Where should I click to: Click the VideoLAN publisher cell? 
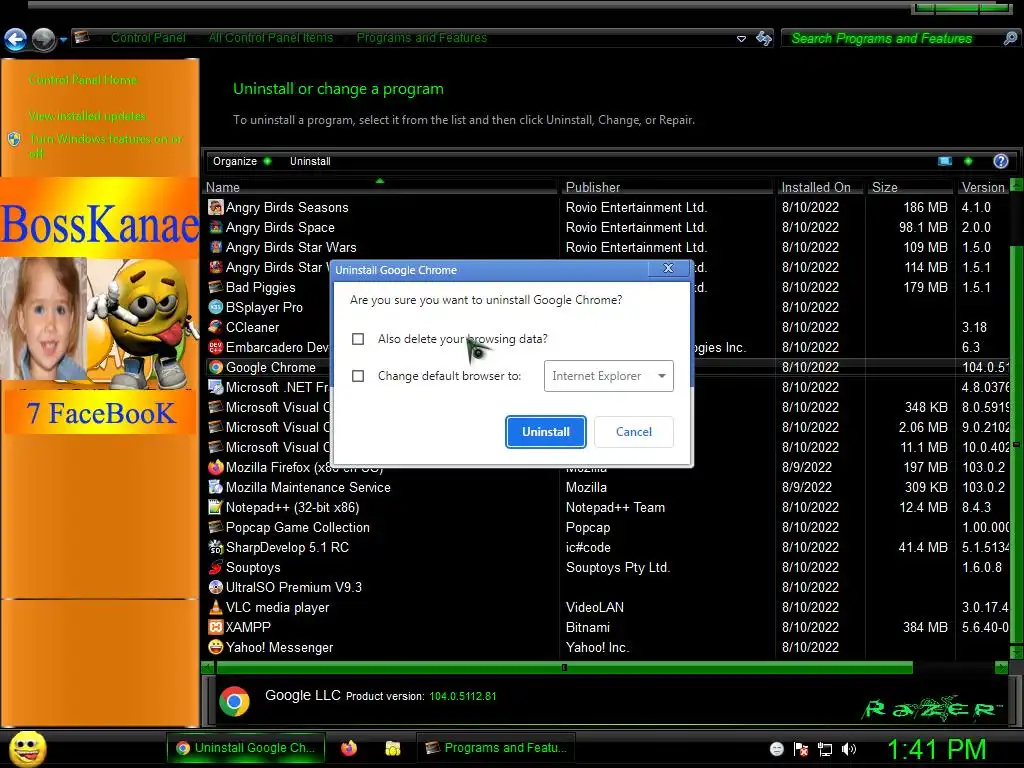click(594, 607)
